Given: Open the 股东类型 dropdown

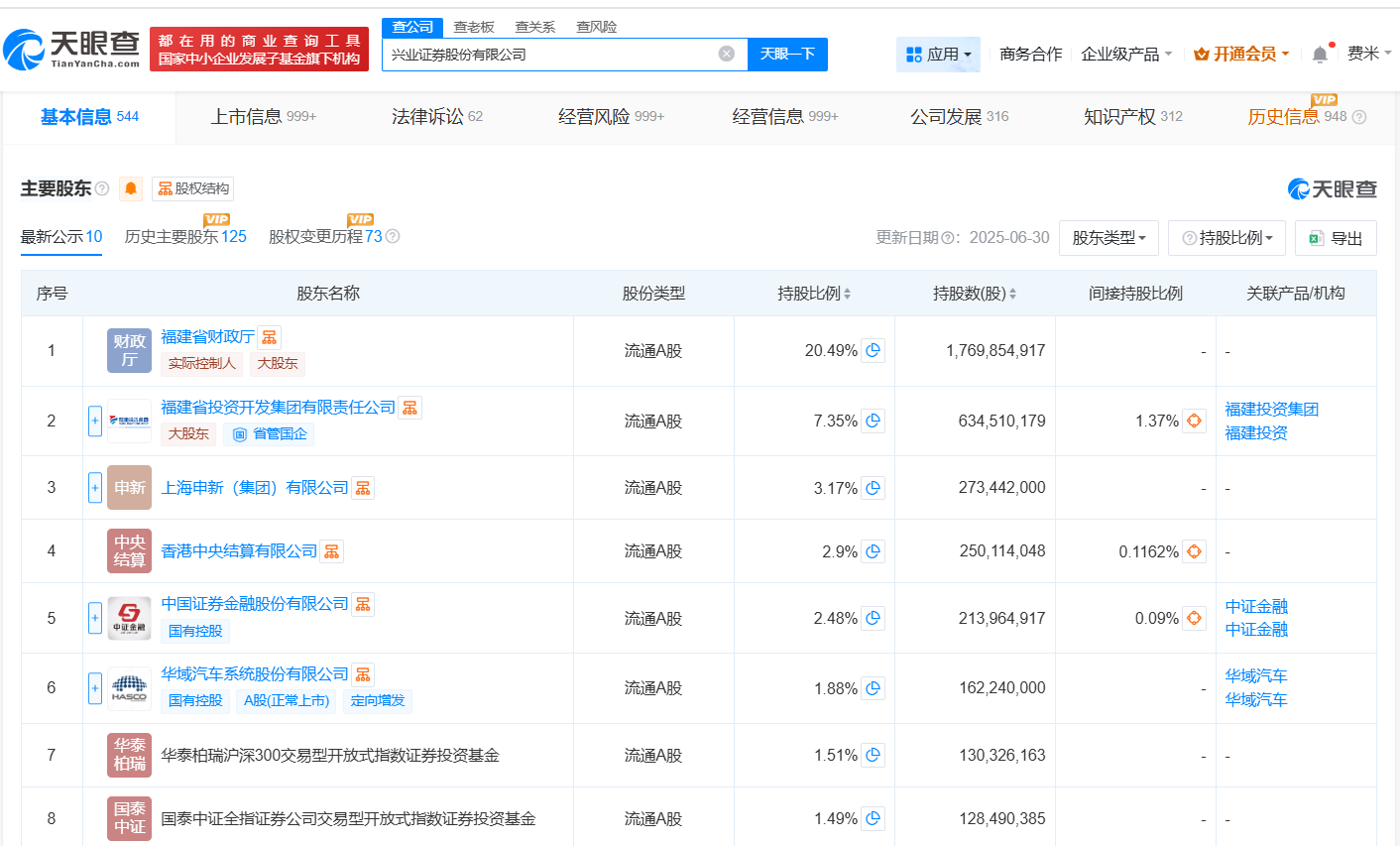Looking at the screenshot, I should tap(1108, 237).
